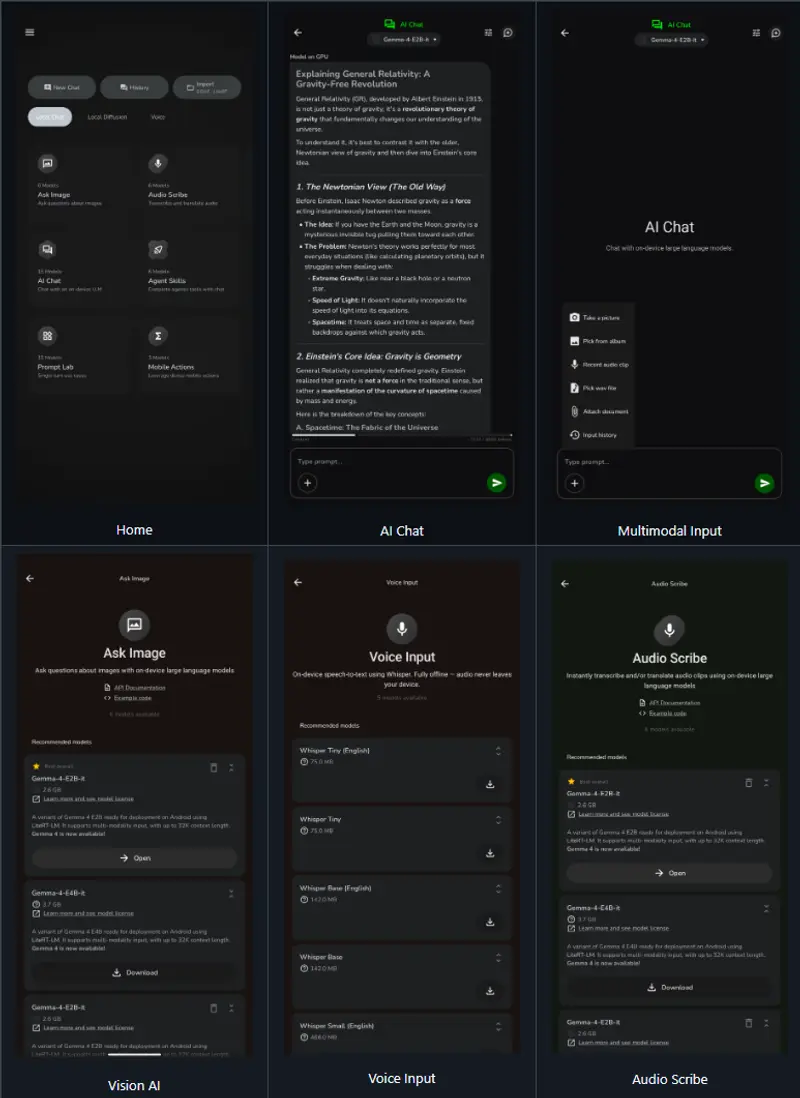Open History from the Home screen
Viewport: 800px width, 1098px height.
click(134, 88)
